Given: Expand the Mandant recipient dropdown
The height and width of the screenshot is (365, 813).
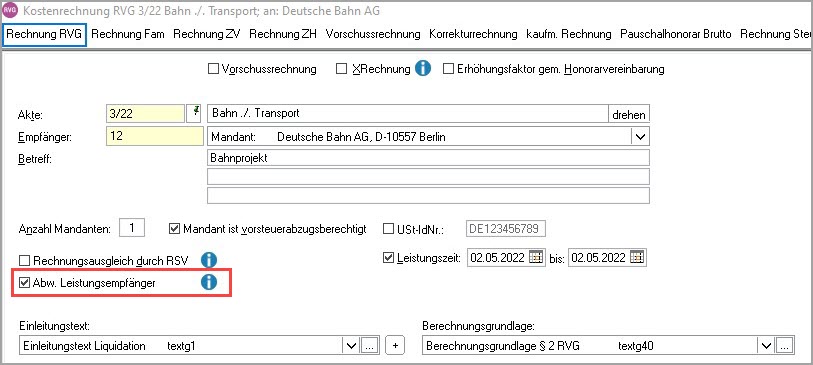Looking at the screenshot, I should click(640, 137).
